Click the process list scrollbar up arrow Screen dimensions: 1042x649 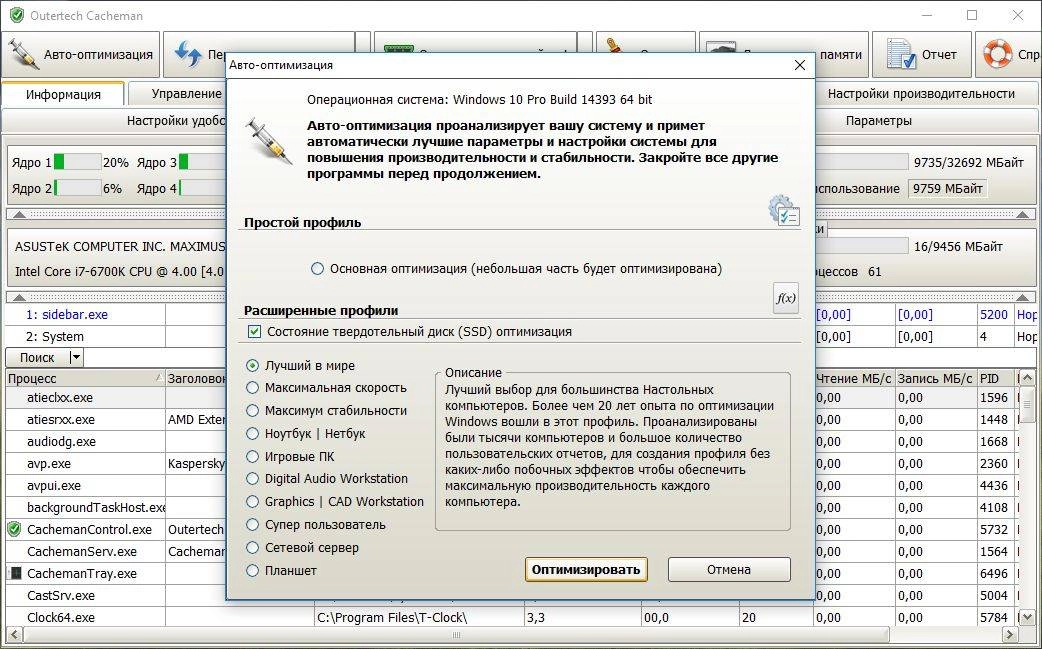(1027, 379)
